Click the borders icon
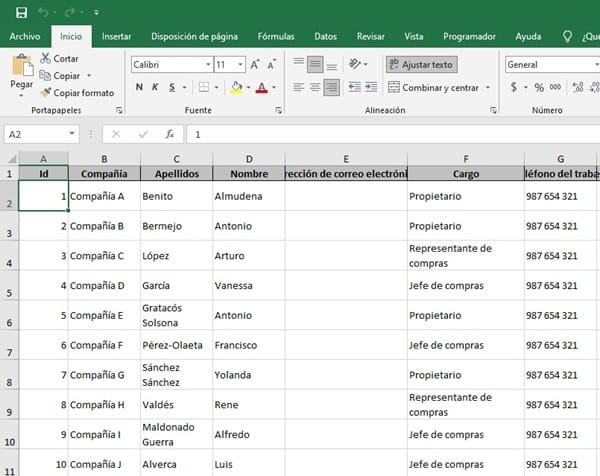The height and width of the screenshot is (476, 600). (203, 87)
